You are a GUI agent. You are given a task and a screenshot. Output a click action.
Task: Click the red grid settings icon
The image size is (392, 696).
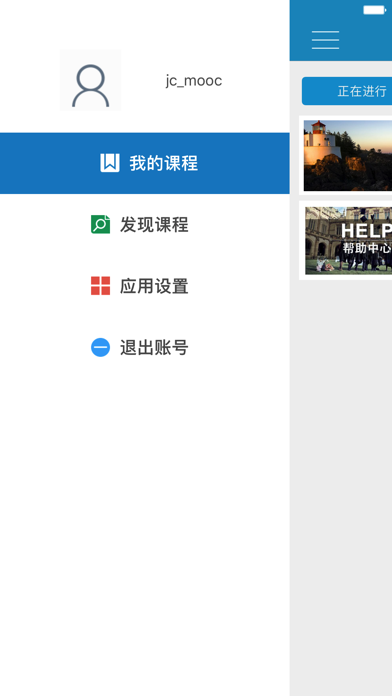click(100, 286)
